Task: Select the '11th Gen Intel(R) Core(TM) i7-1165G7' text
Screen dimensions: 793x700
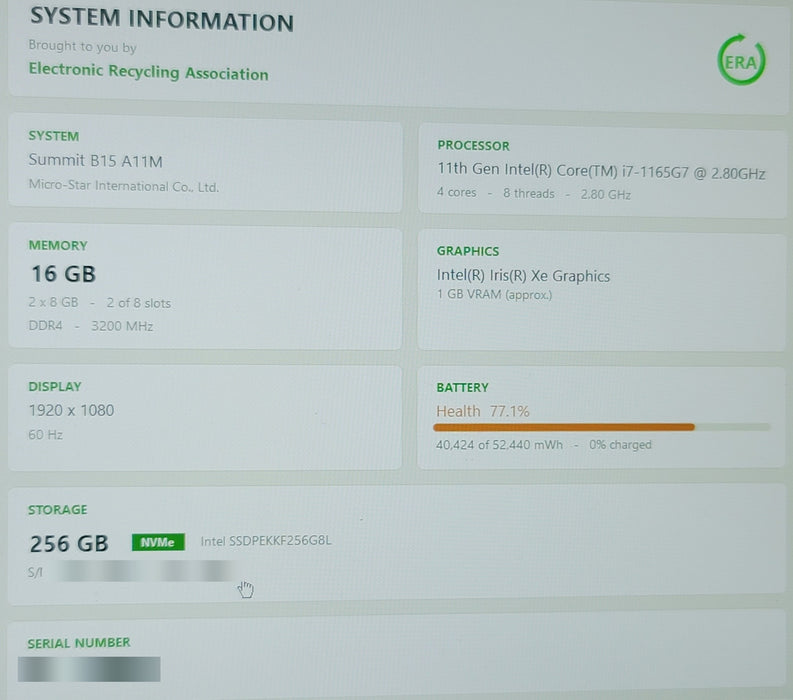Action: [x=563, y=170]
